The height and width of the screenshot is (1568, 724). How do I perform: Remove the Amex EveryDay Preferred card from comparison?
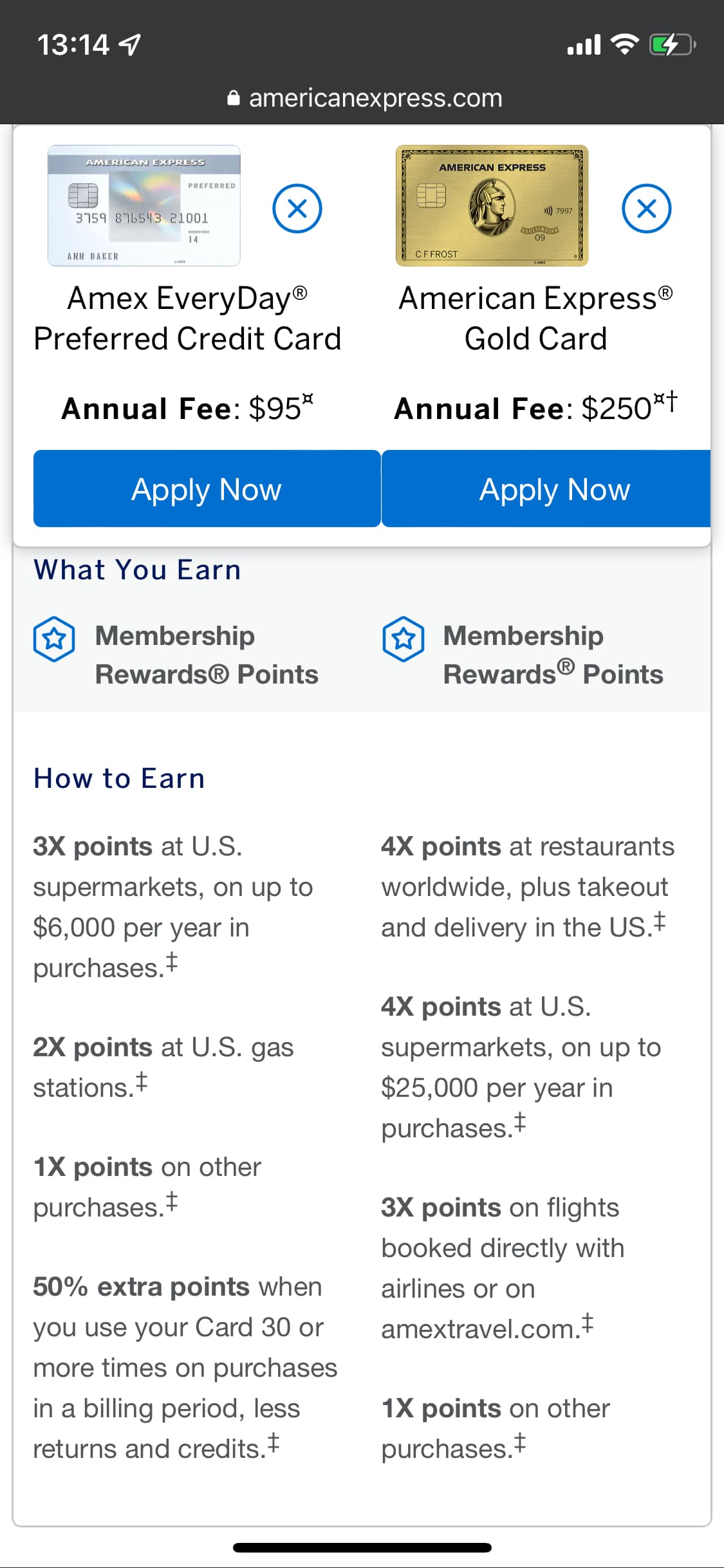point(297,209)
